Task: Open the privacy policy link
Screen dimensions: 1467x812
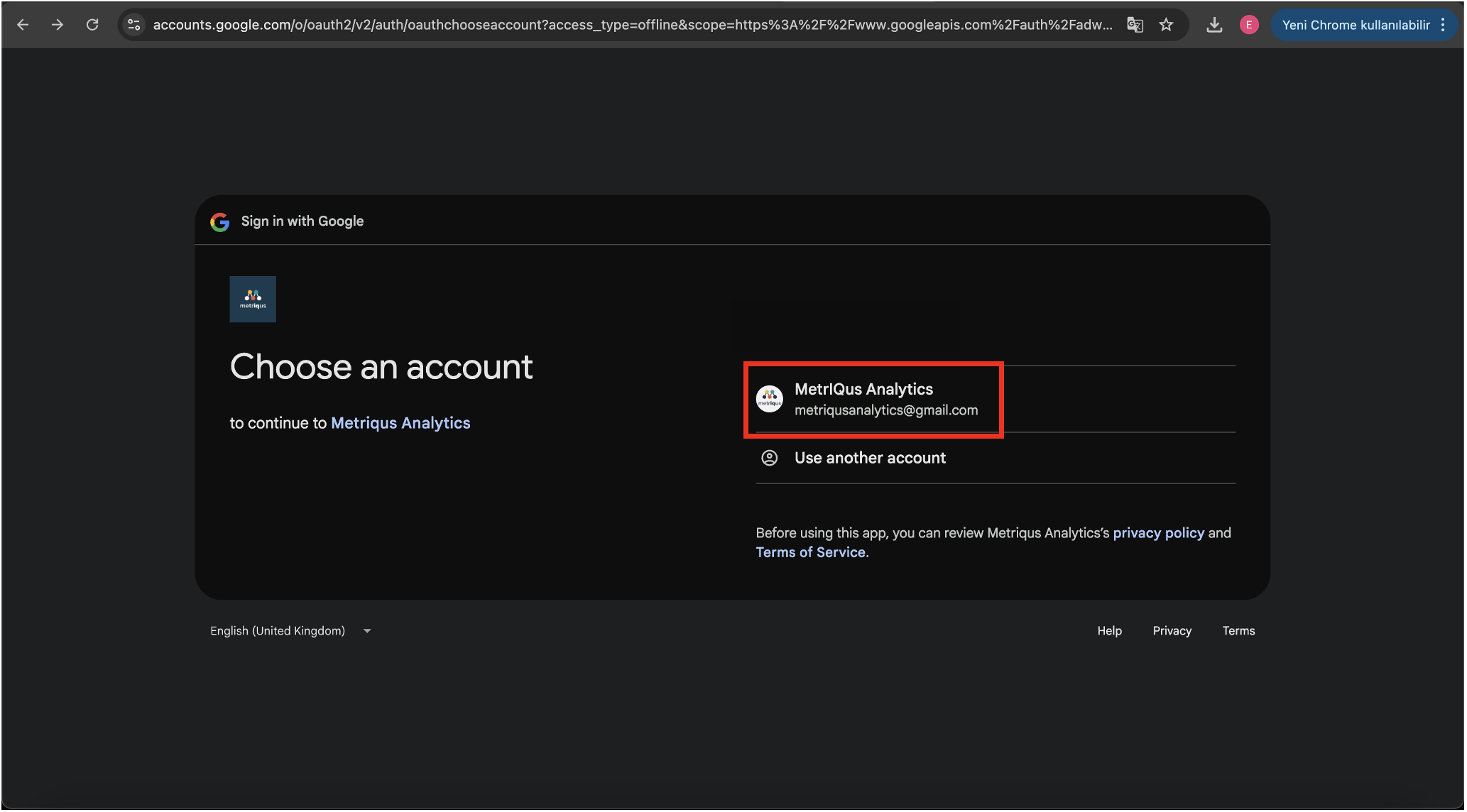Action: coord(1158,533)
